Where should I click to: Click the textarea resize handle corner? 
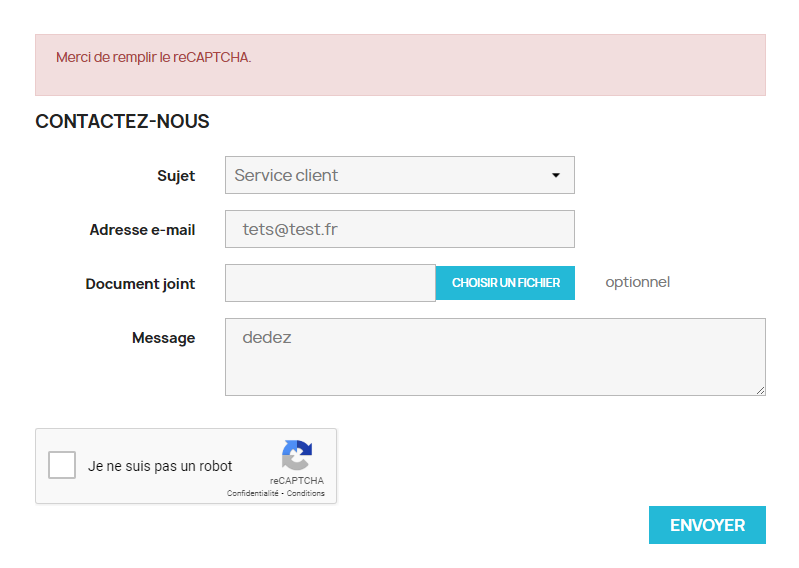click(760, 390)
